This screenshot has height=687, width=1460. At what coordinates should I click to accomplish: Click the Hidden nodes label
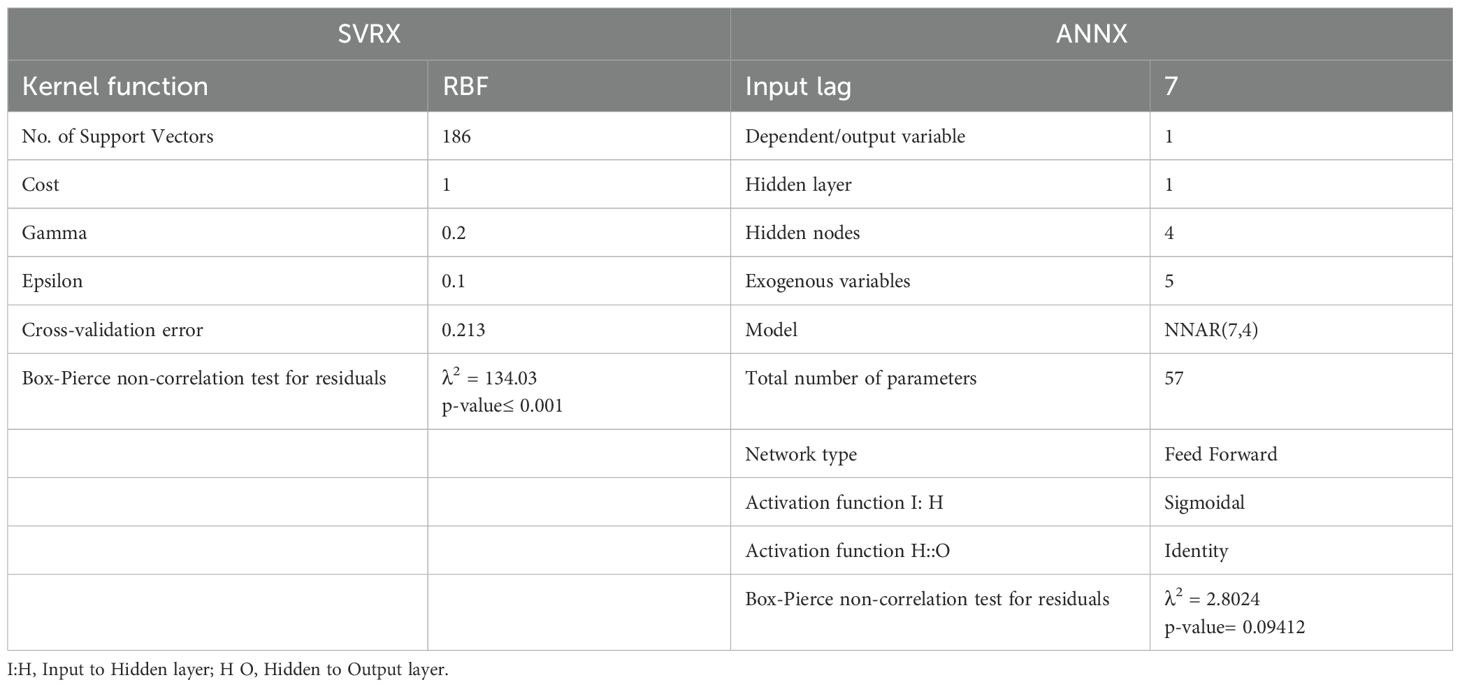coord(802,233)
